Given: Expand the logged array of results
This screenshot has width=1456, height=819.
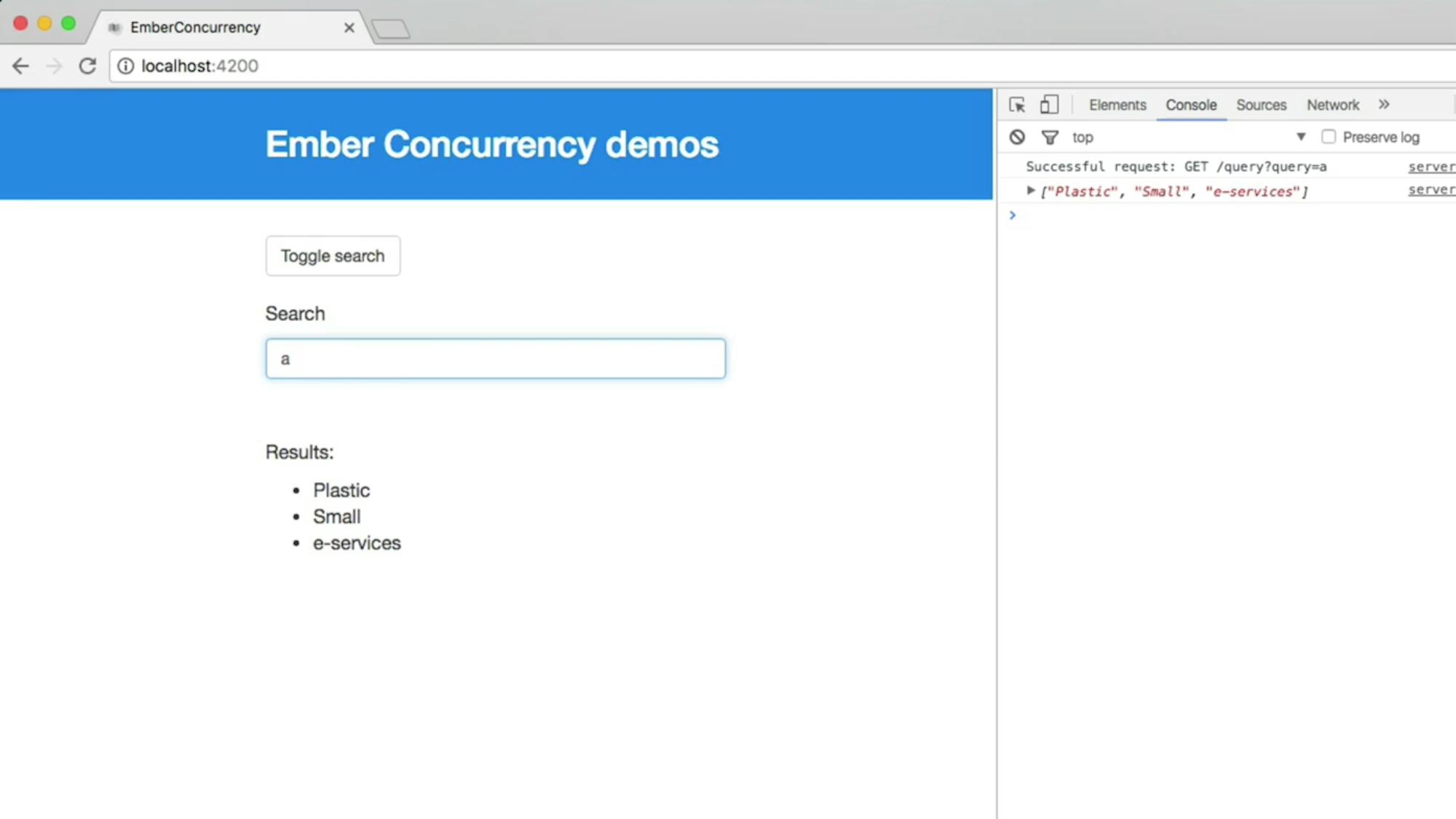Looking at the screenshot, I should click(1031, 191).
